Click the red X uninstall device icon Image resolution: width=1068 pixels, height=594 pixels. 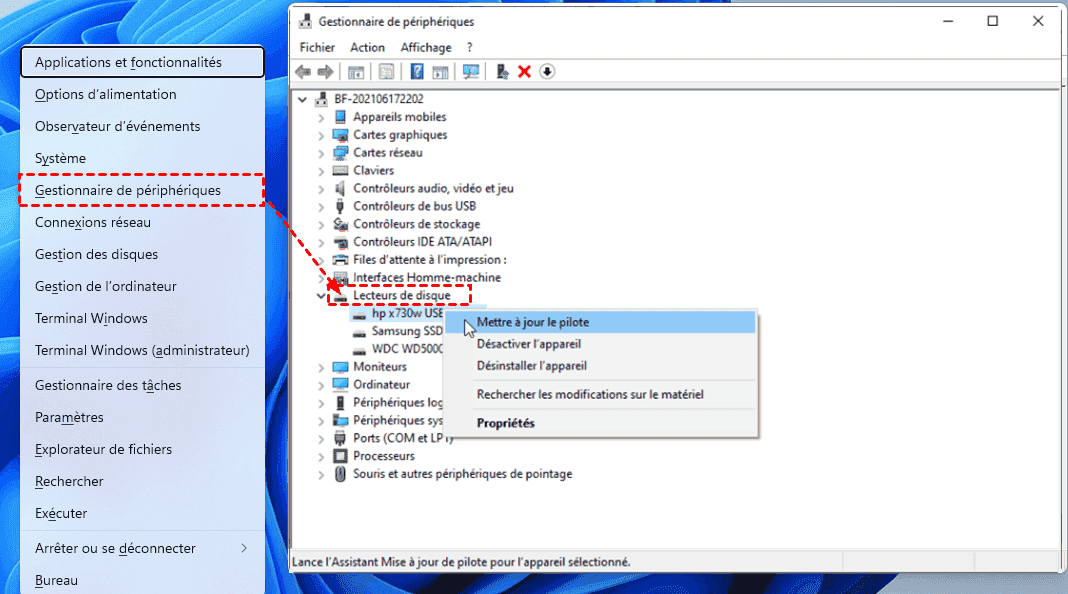click(x=524, y=72)
